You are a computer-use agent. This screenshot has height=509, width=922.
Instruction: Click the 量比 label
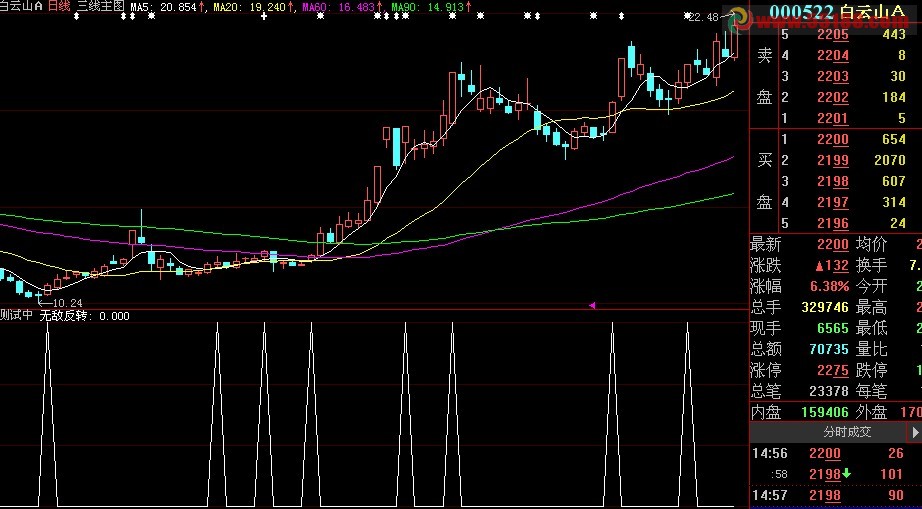[871, 350]
